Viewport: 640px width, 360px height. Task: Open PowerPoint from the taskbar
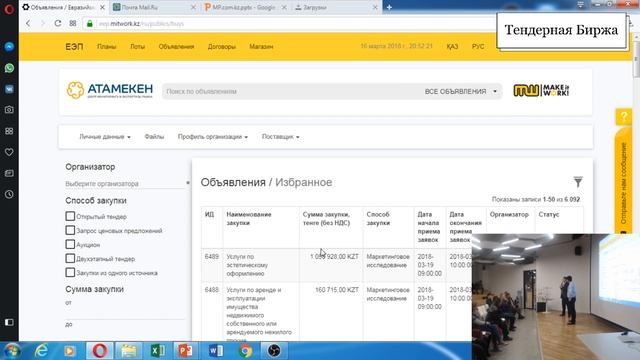(x=185, y=351)
